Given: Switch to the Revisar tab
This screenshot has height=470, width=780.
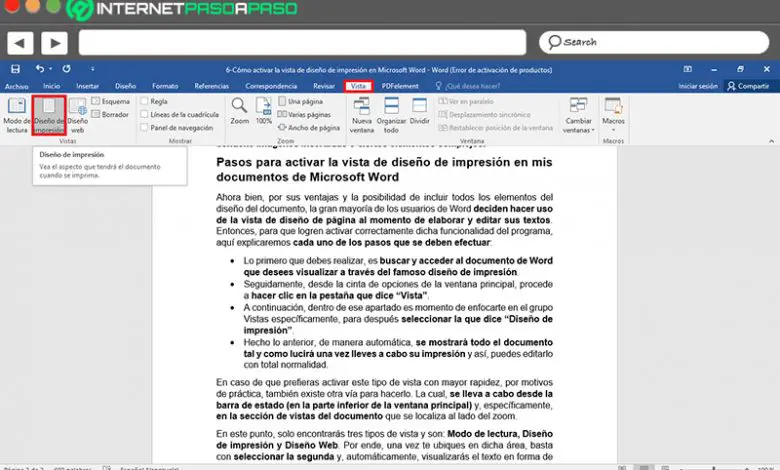Looking at the screenshot, I should tap(324, 86).
